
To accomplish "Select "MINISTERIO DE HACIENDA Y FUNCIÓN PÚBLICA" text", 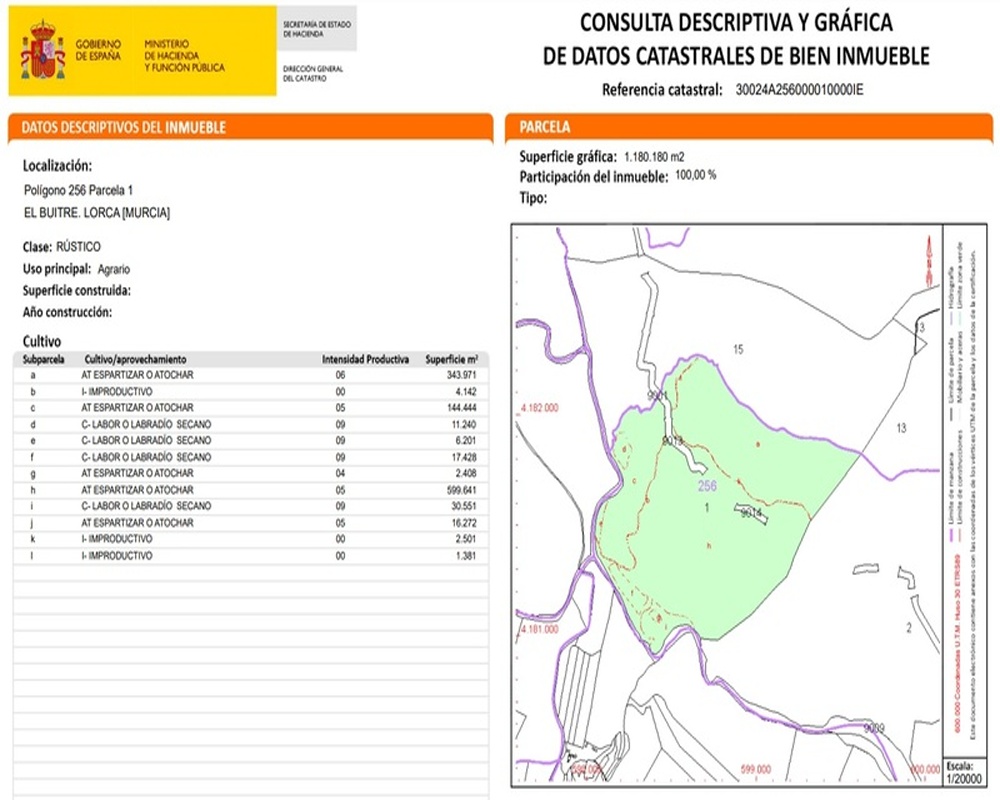I will 184,56.
